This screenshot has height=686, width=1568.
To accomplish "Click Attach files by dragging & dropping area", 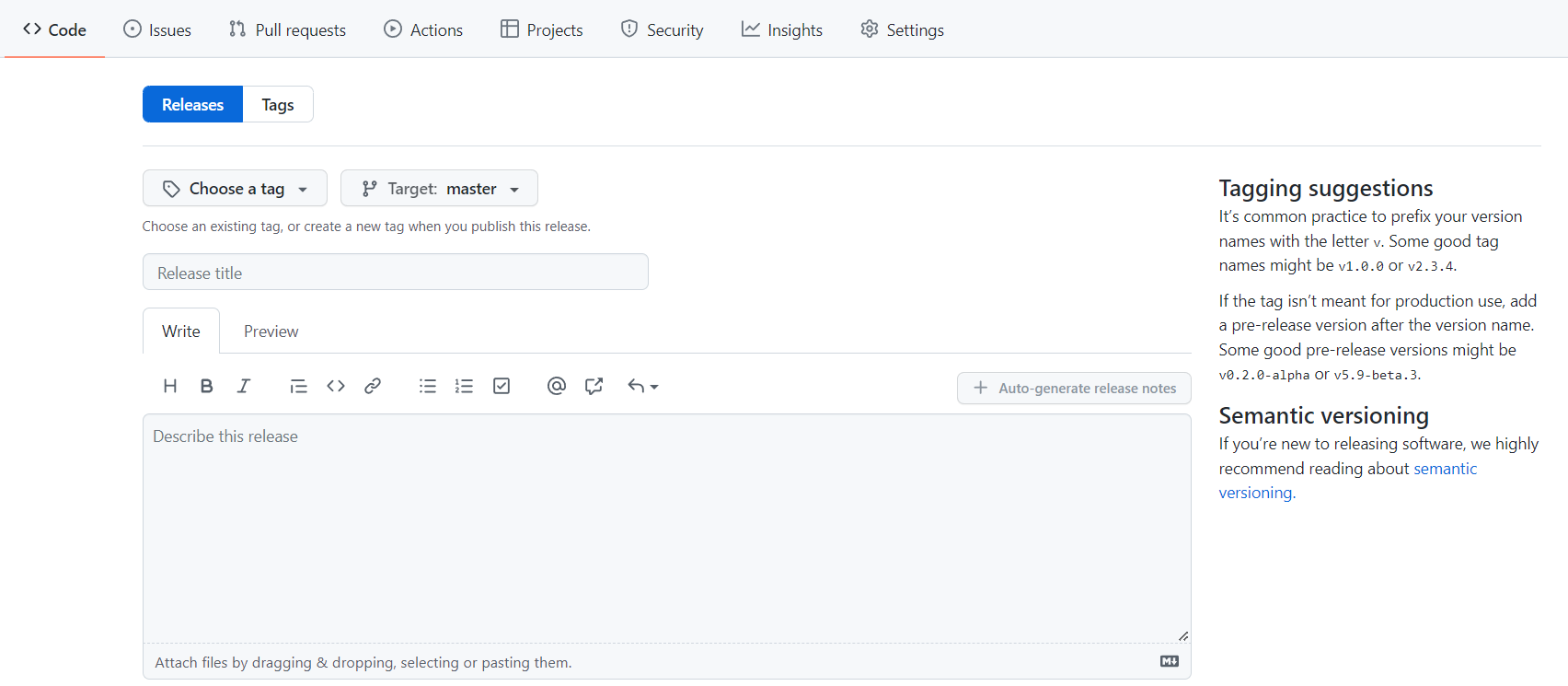I will pos(667,662).
